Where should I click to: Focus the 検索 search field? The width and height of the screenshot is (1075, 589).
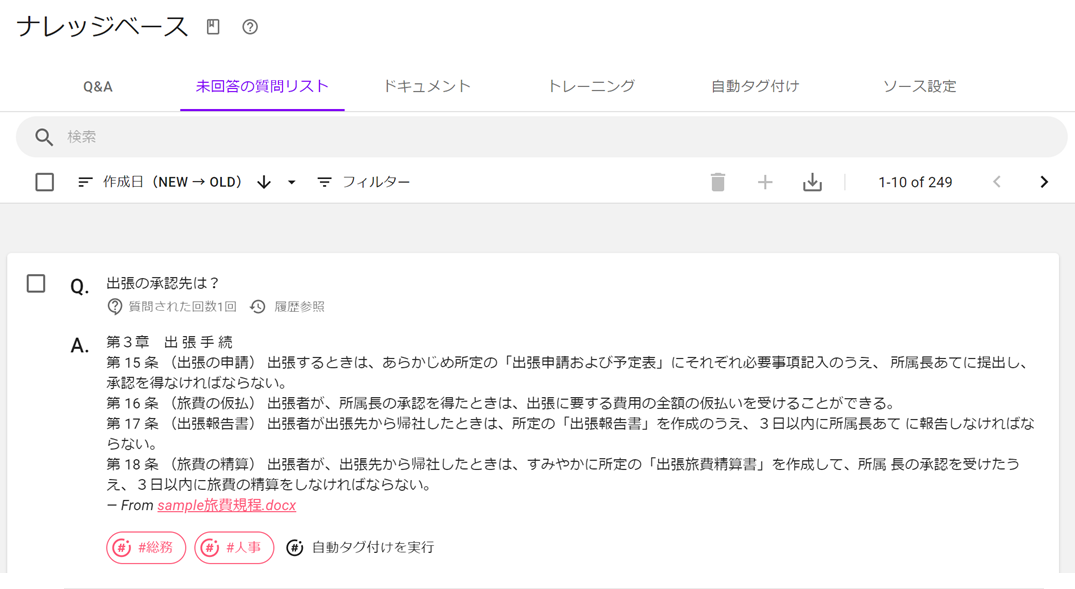(x=542, y=137)
